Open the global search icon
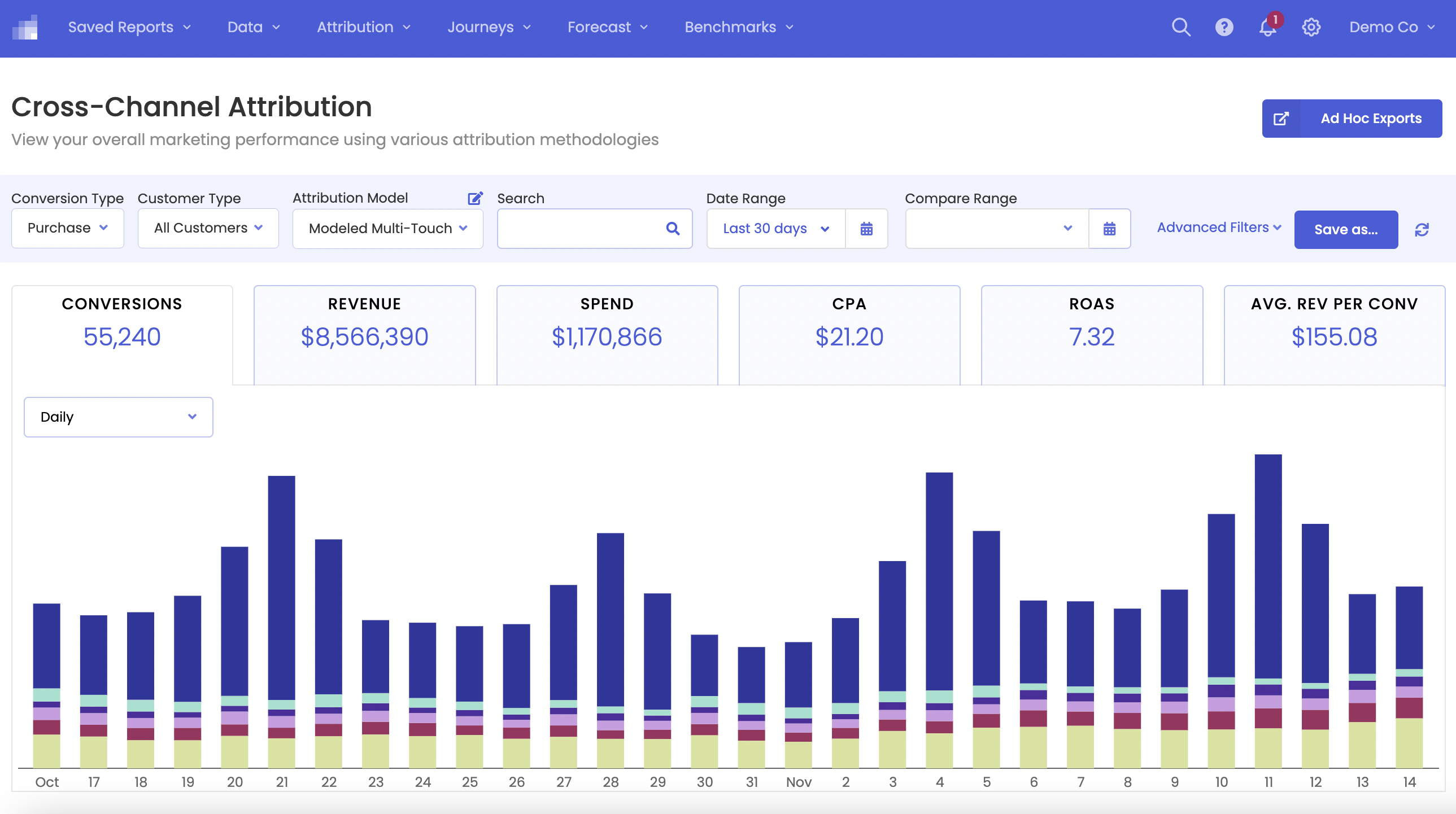The width and height of the screenshot is (1456, 814). (1181, 27)
